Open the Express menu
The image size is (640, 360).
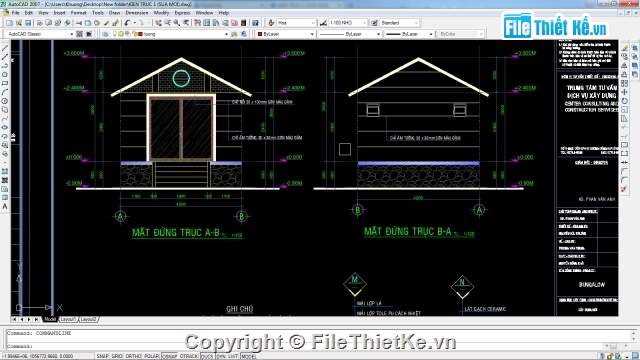[182, 13]
